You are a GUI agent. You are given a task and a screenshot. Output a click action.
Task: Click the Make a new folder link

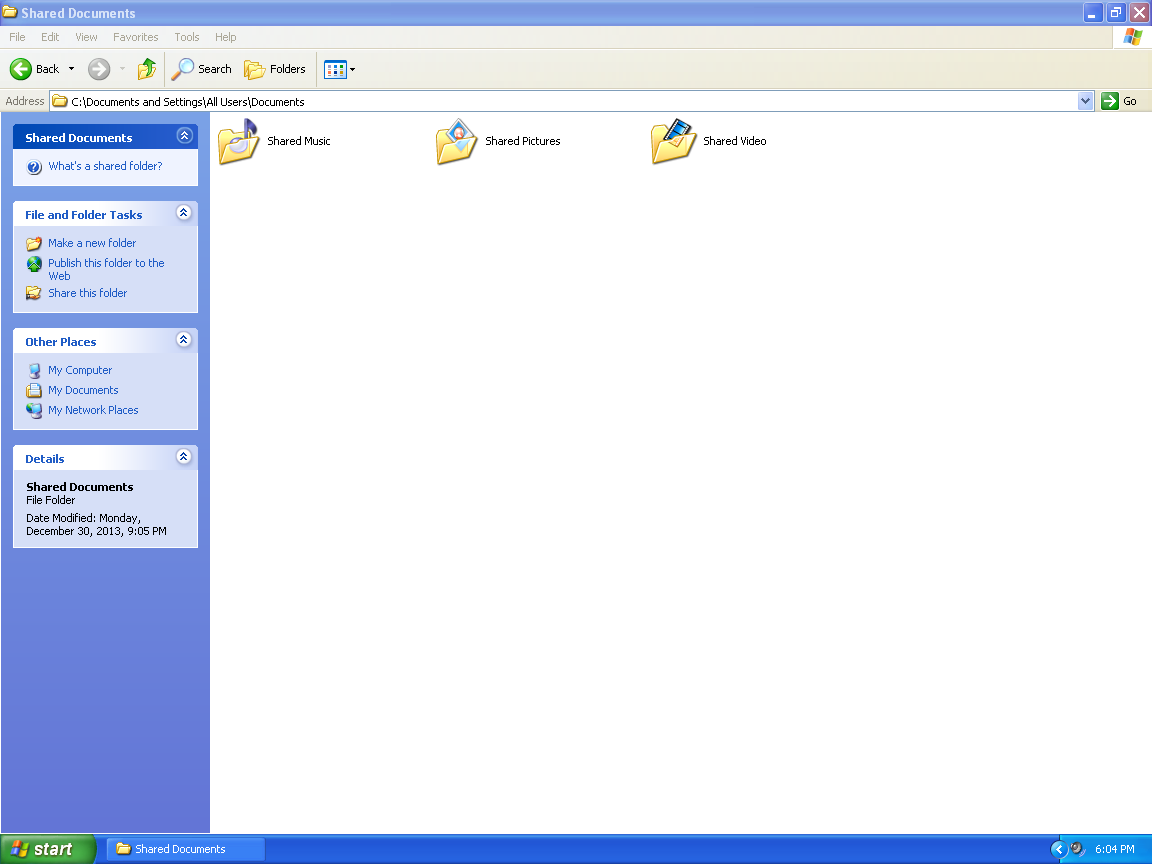click(x=92, y=243)
